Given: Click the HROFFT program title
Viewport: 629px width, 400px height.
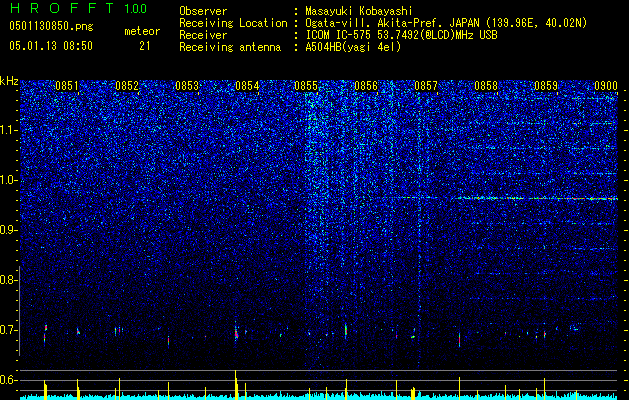Looking at the screenshot, I should pyautogui.click(x=62, y=8).
